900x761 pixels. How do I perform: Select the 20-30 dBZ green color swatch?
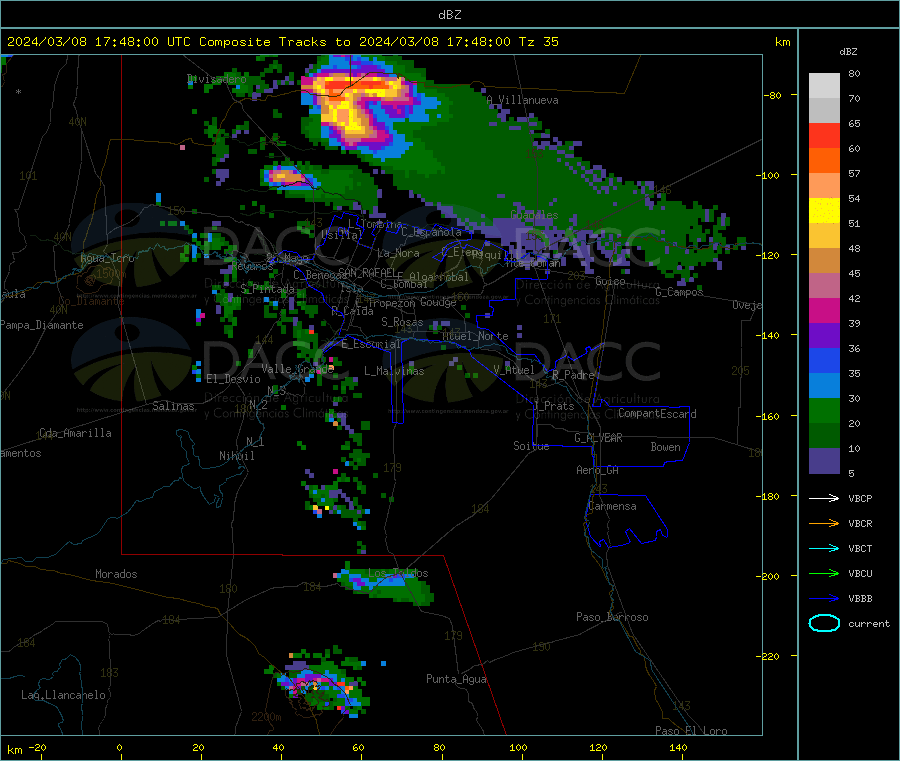[824, 410]
